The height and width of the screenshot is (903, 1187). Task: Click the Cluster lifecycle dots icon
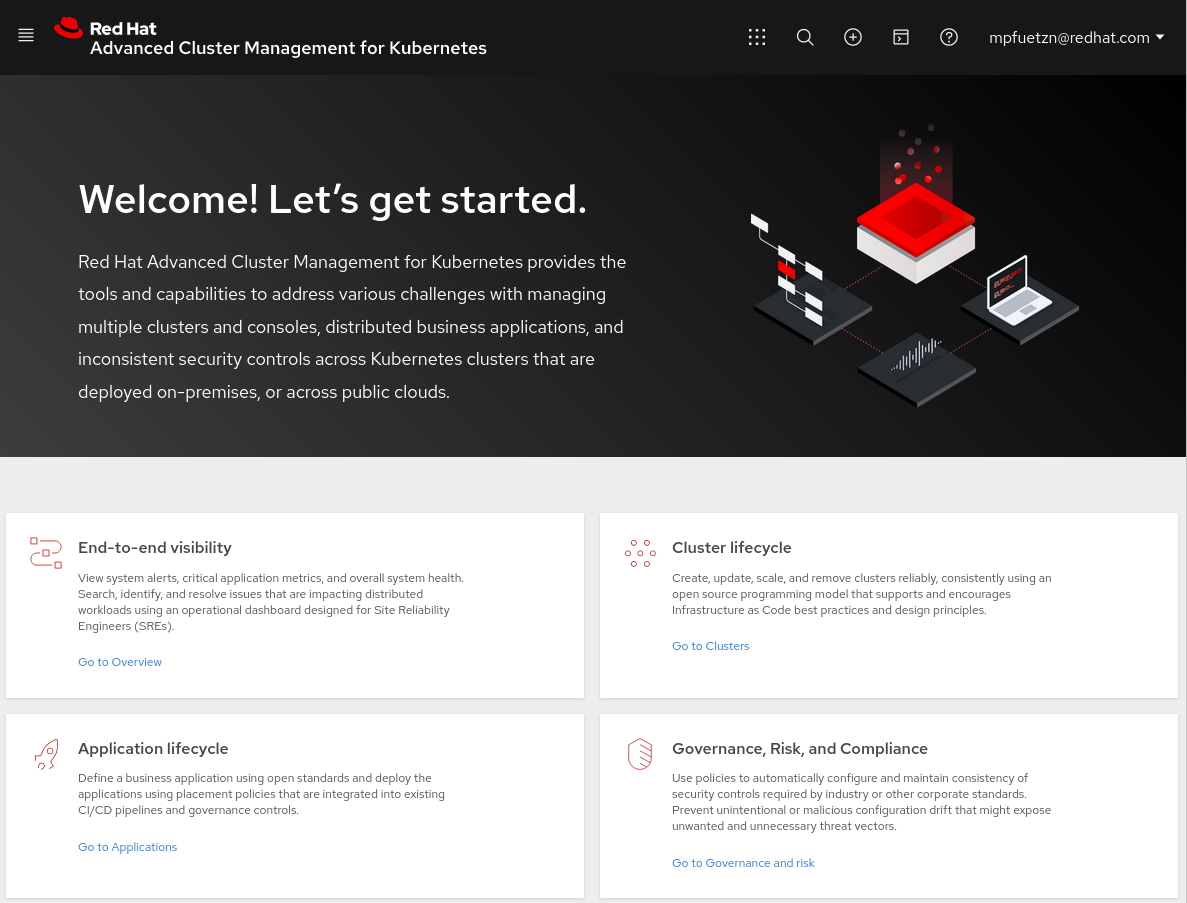[640, 552]
